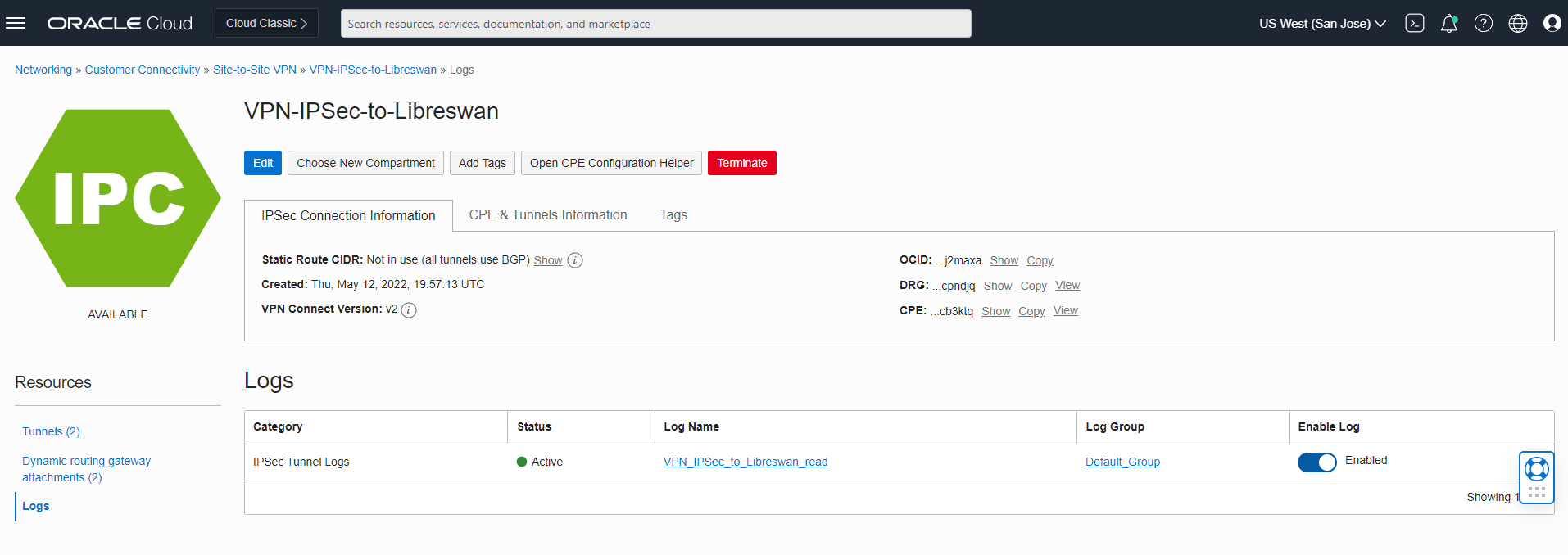
Task: Open the hamburger navigation menu
Action: click(x=16, y=23)
